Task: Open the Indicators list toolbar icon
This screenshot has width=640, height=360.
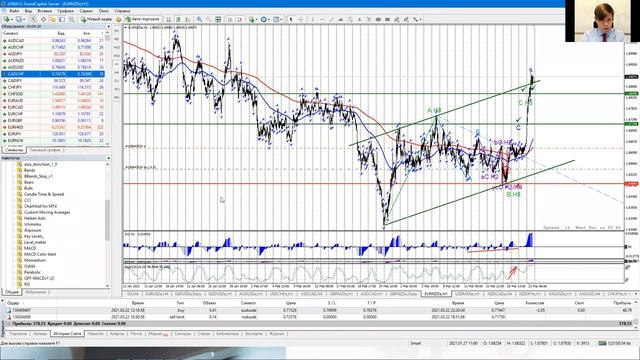Action: click(x=251, y=19)
